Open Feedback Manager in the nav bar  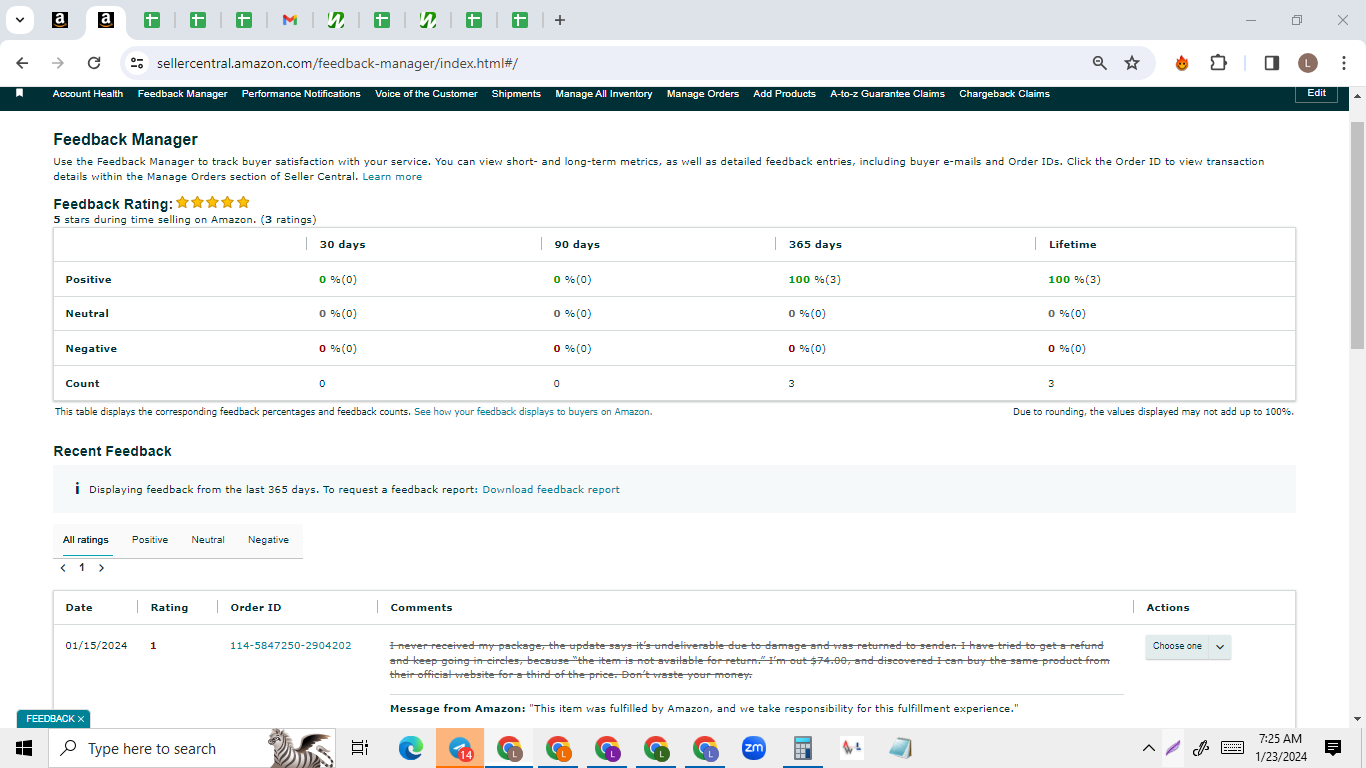[183, 94]
